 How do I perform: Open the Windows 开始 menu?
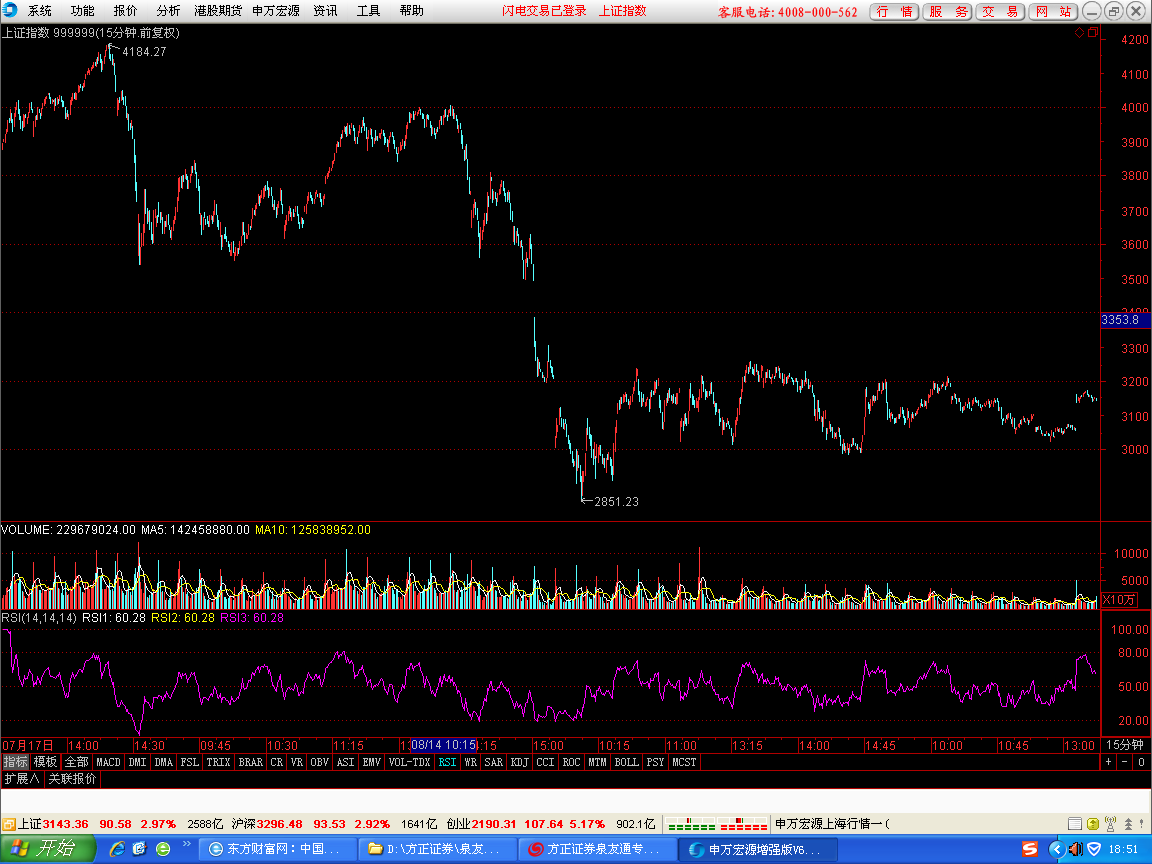click(48, 849)
